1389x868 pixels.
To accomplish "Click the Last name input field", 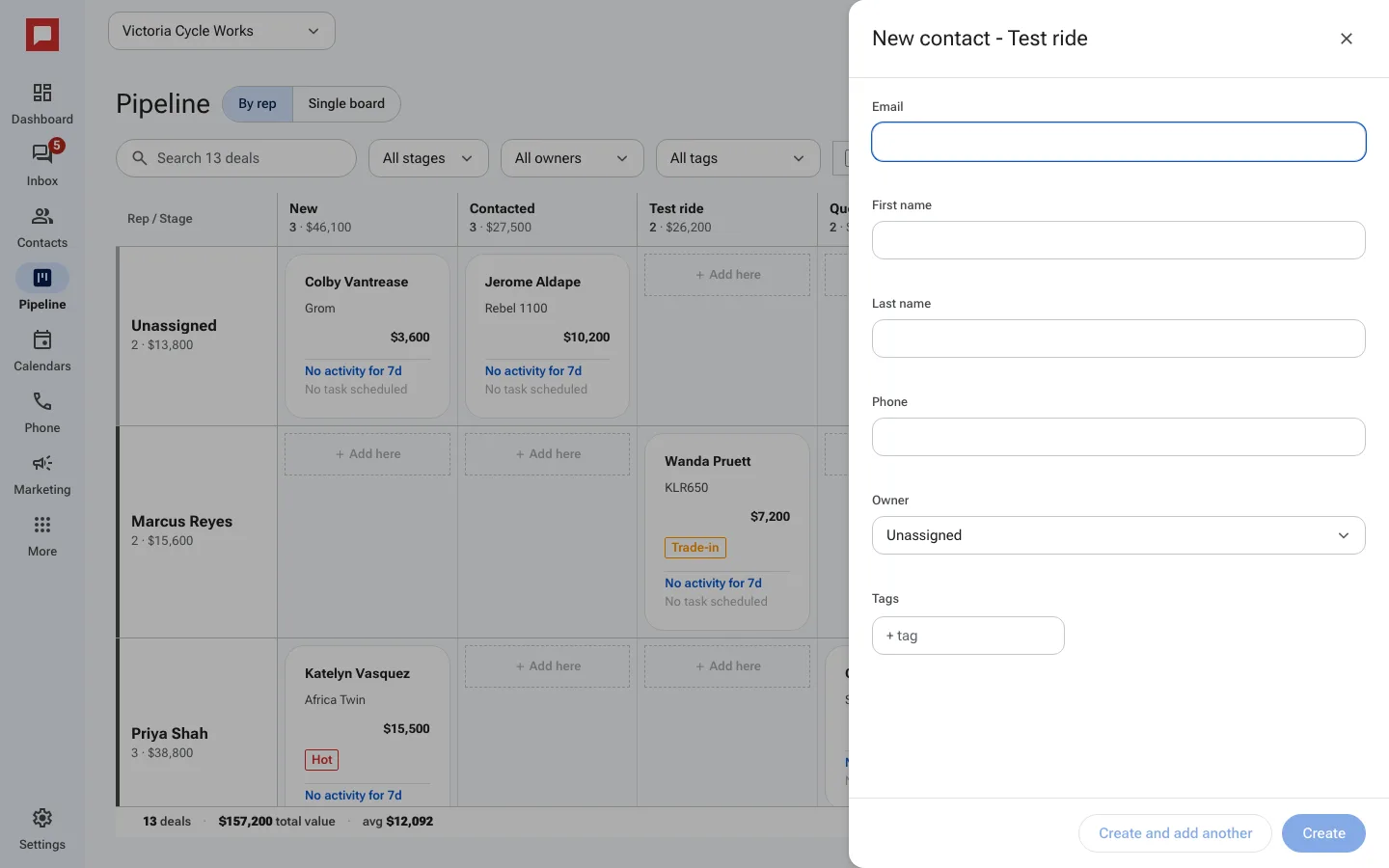I will (x=1119, y=339).
